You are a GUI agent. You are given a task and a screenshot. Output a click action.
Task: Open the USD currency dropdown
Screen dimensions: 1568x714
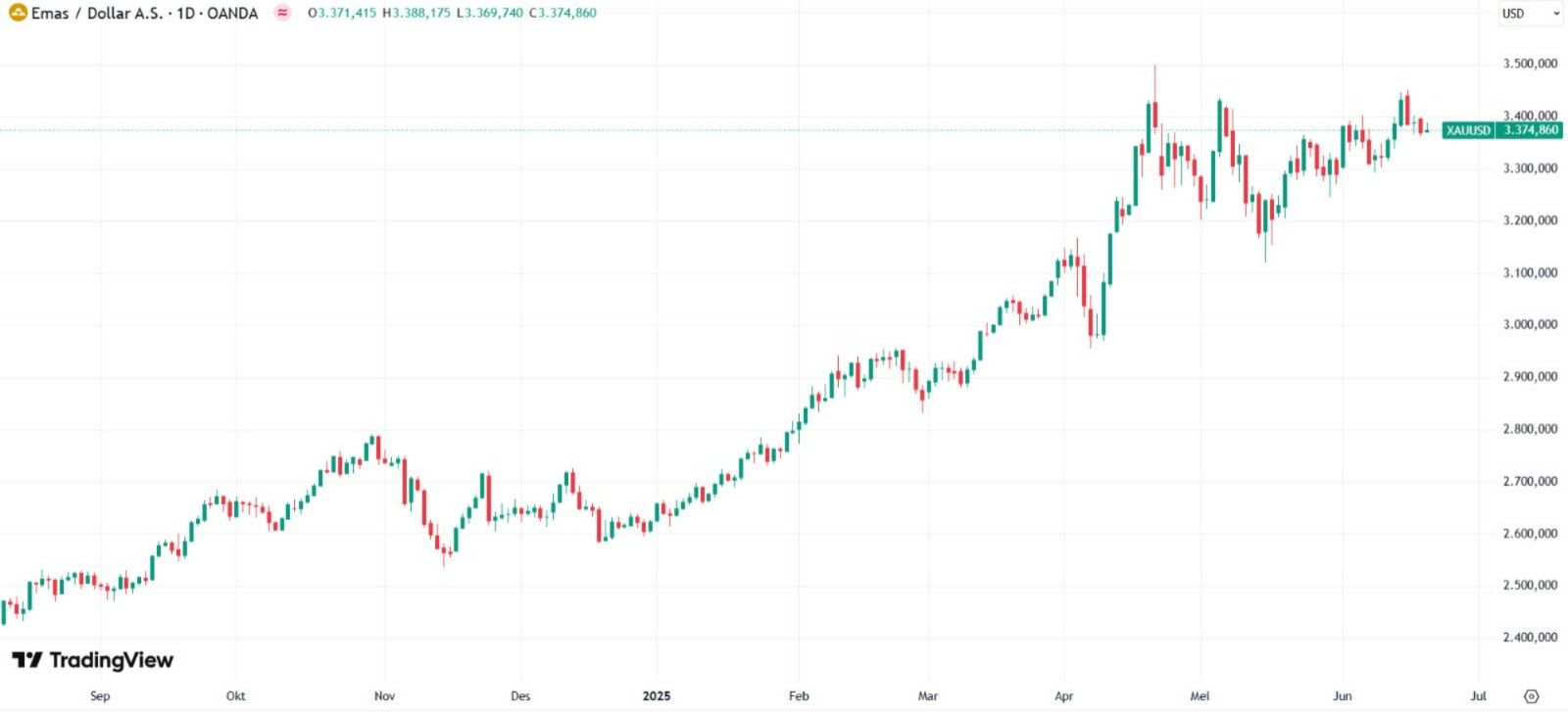tap(1531, 14)
